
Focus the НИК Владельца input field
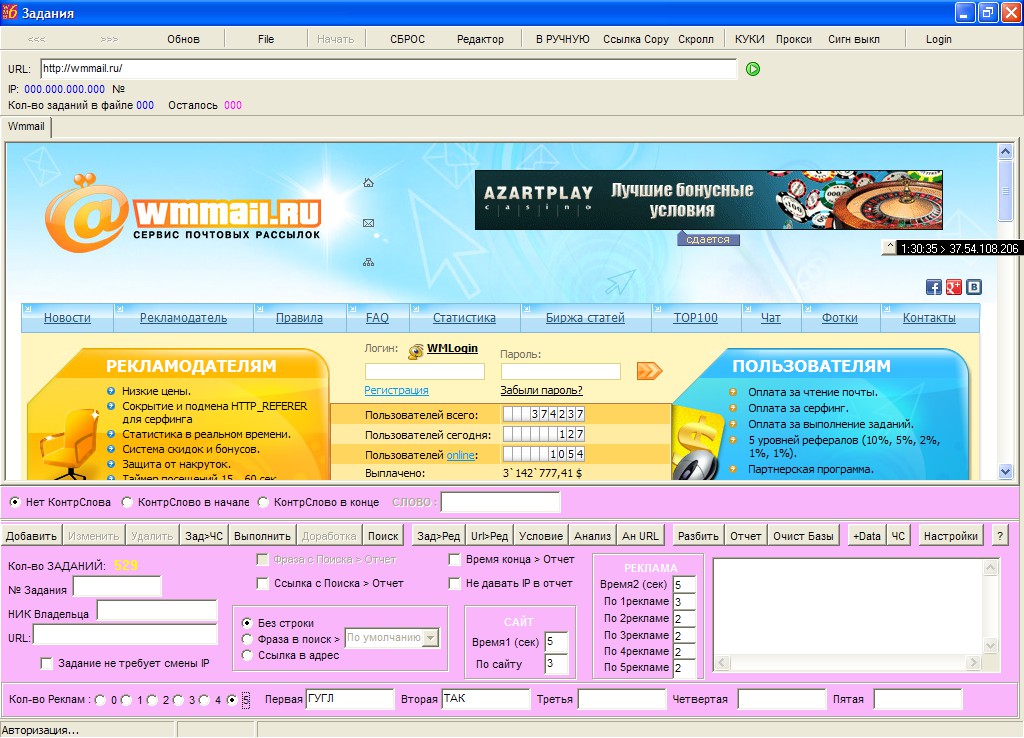pyautogui.click(x=157, y=611)
